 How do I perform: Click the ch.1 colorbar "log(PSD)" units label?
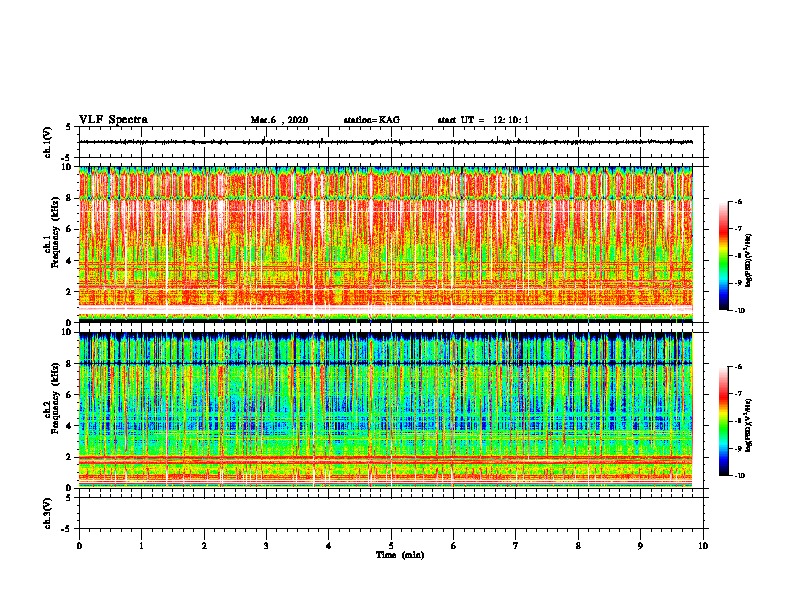[749, 260]
